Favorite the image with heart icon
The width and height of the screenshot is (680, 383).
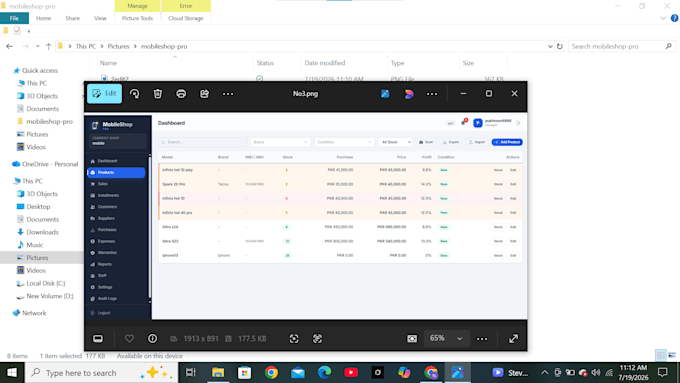(129, 338)
